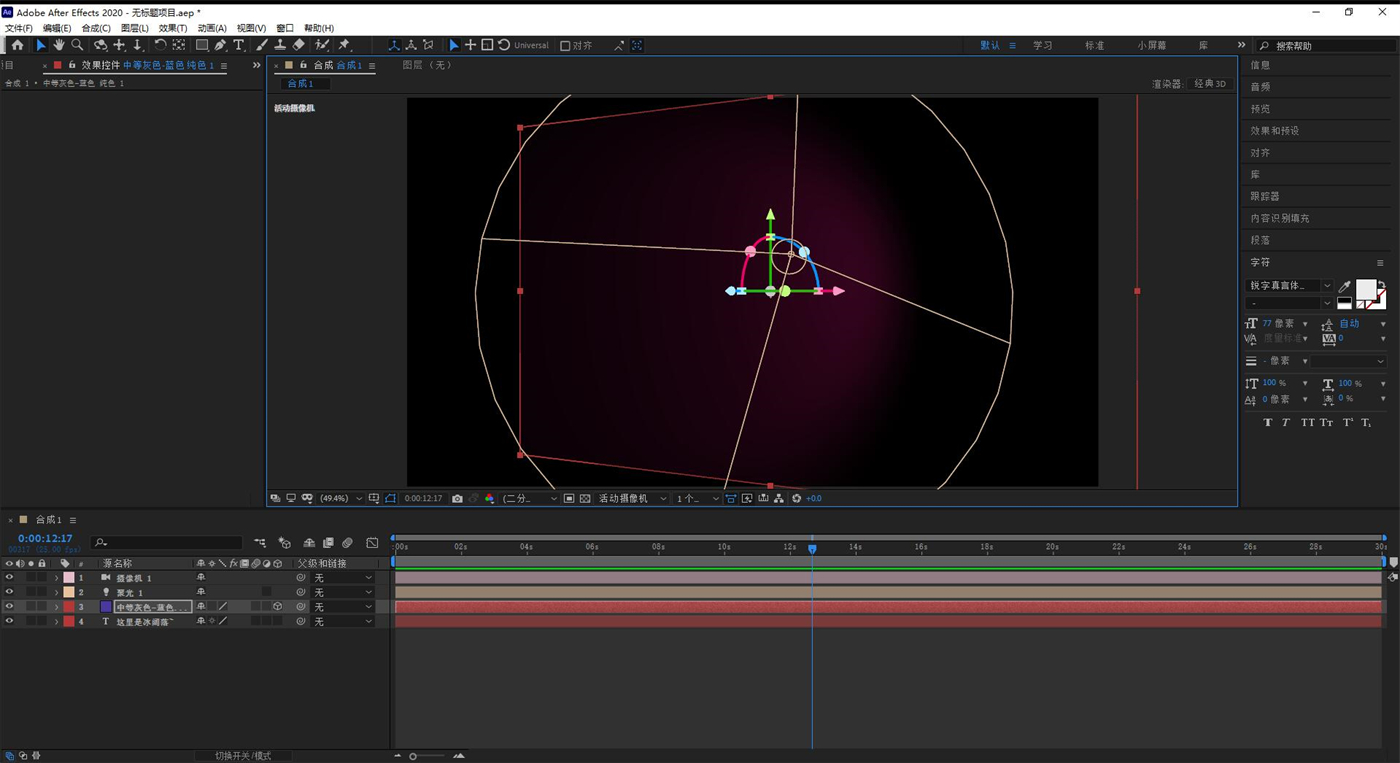
Task: Select the Rotation tool
Action: point(160,45)
